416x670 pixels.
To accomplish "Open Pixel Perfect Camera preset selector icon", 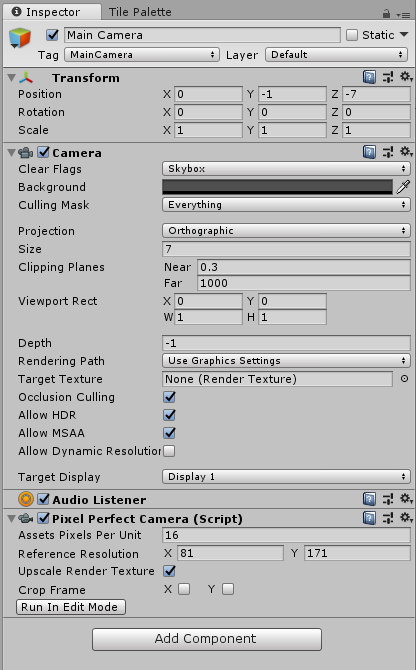I will click(388, 518).
